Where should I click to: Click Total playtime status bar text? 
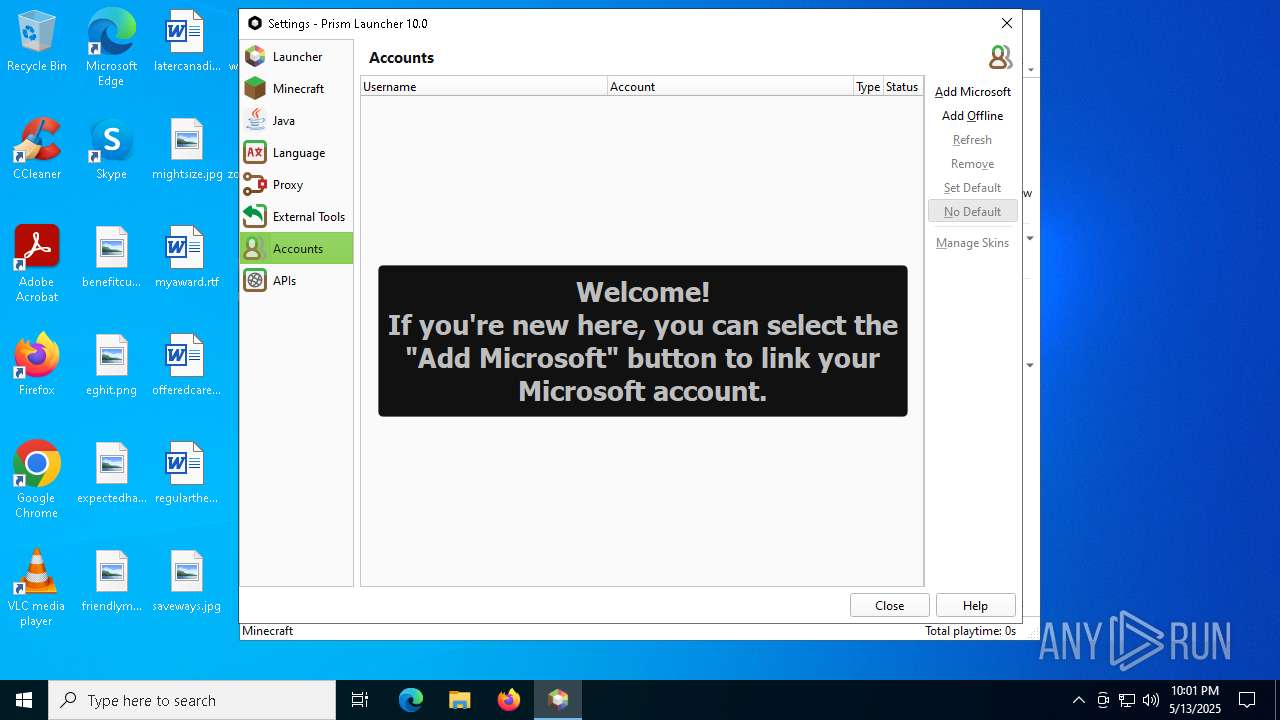(970, 631)
